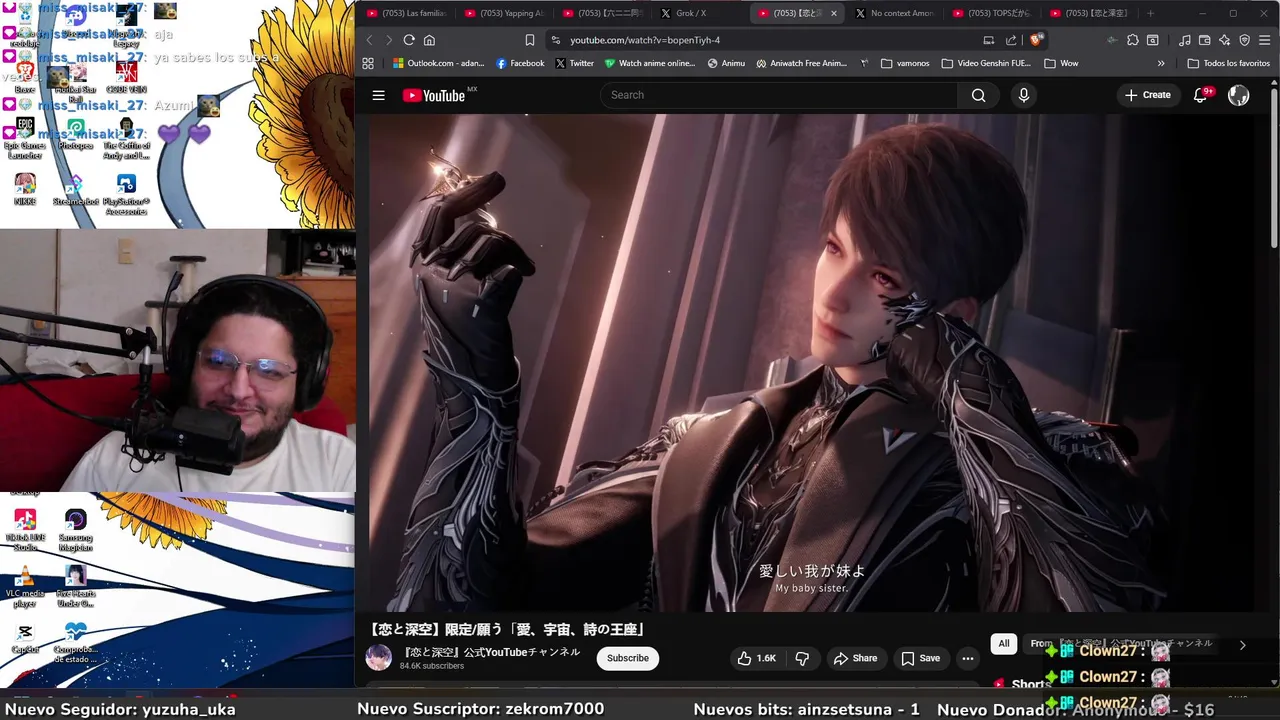Switch to the Las familias YouTube tab
Screen dimensions: 1280x720
(x=405, y=13)
